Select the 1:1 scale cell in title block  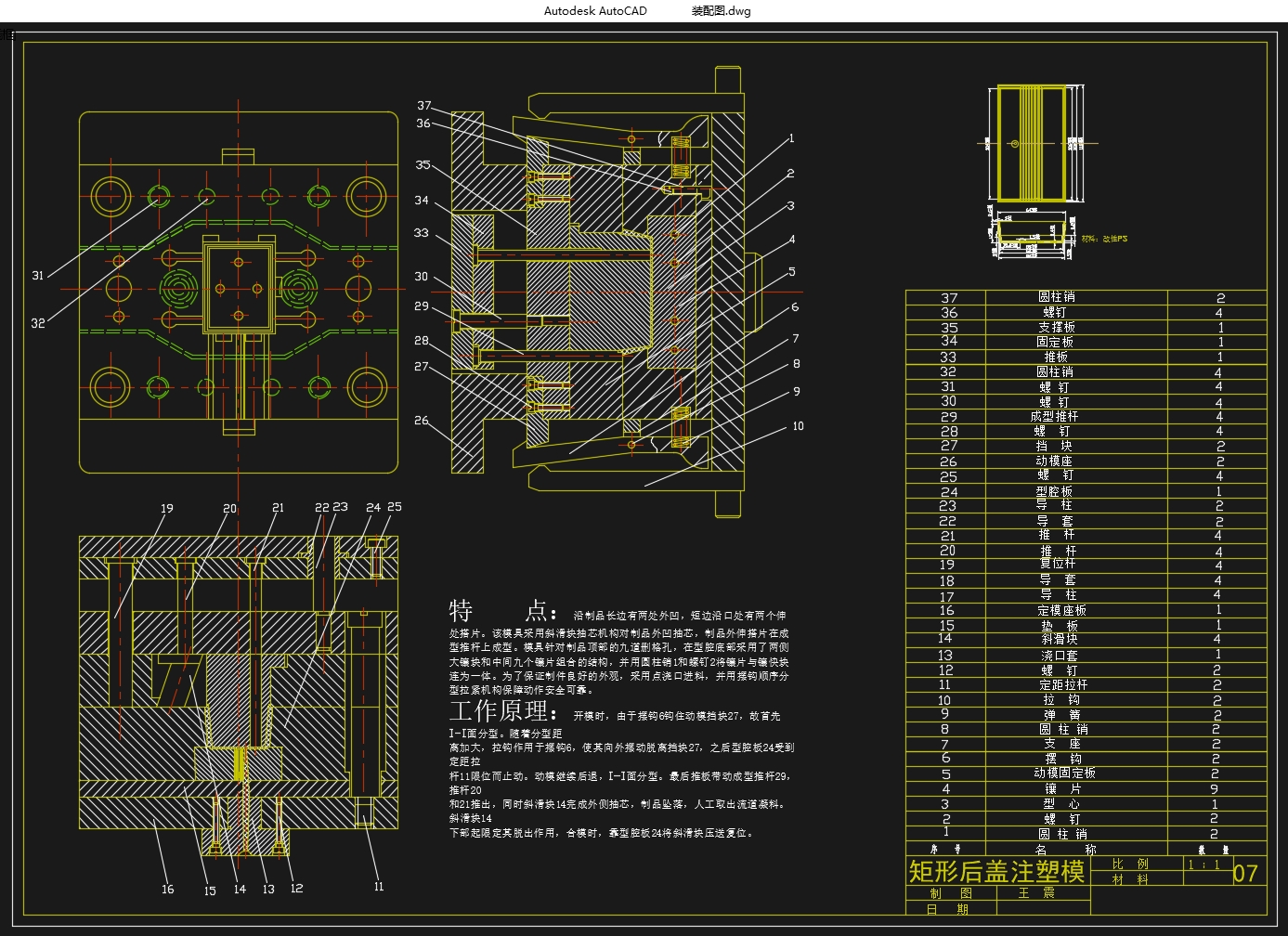1203,864
